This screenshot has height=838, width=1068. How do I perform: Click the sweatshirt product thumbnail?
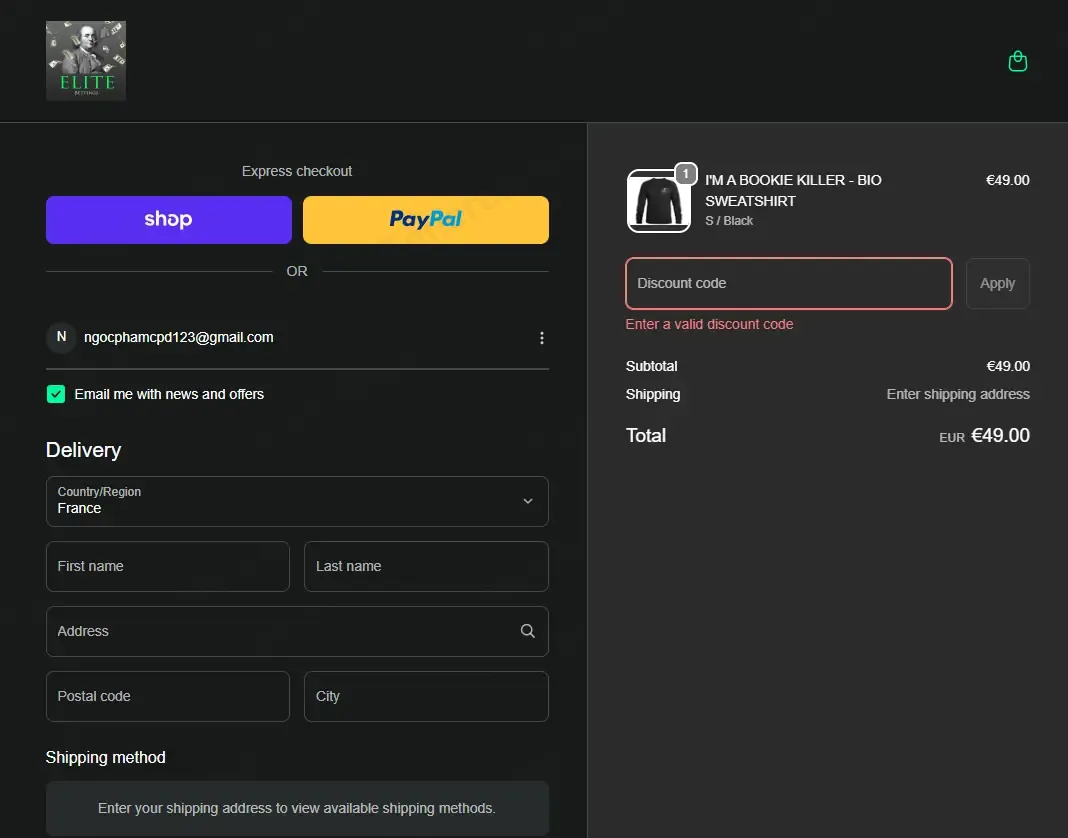tap(659, 201)
